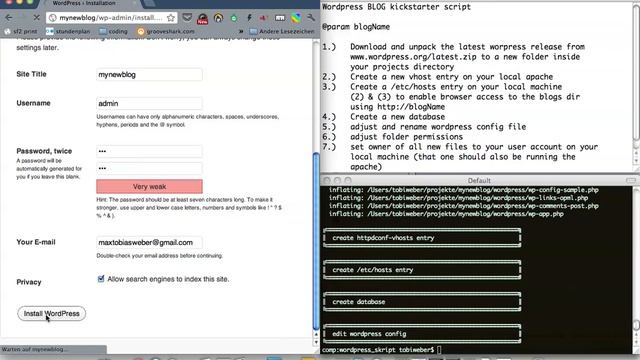Click 'adjust folder permissions' step

tap(407, 137)
